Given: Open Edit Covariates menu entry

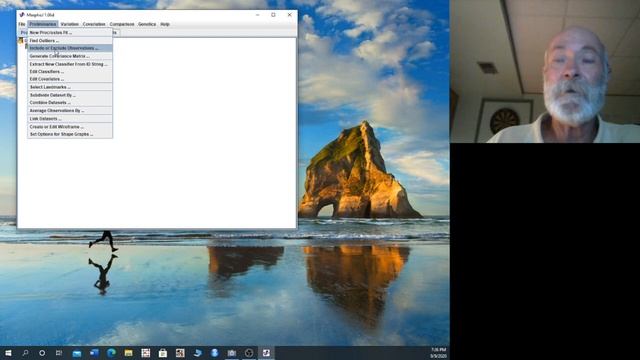Looking at the screenshot, I should tap(70, 79).
